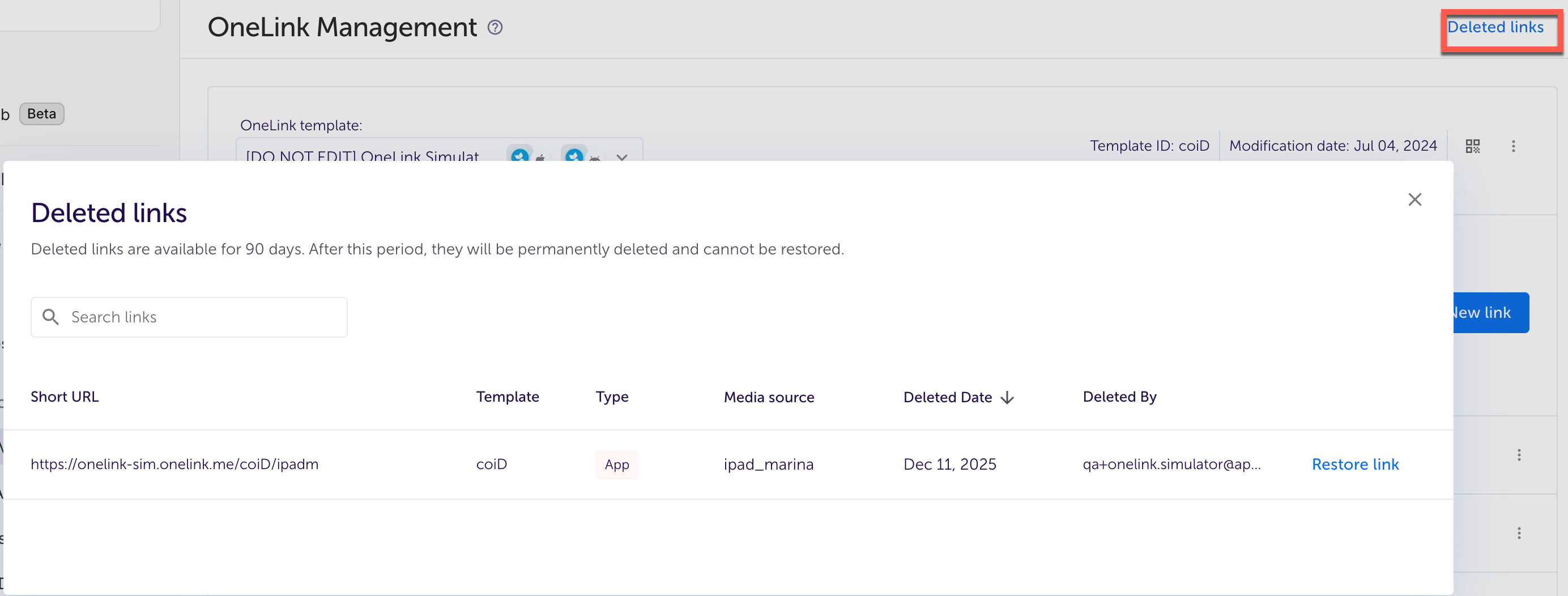
Task: Click the qa+onelink.simulator deleted-by email
Action: pos(1171,465)
